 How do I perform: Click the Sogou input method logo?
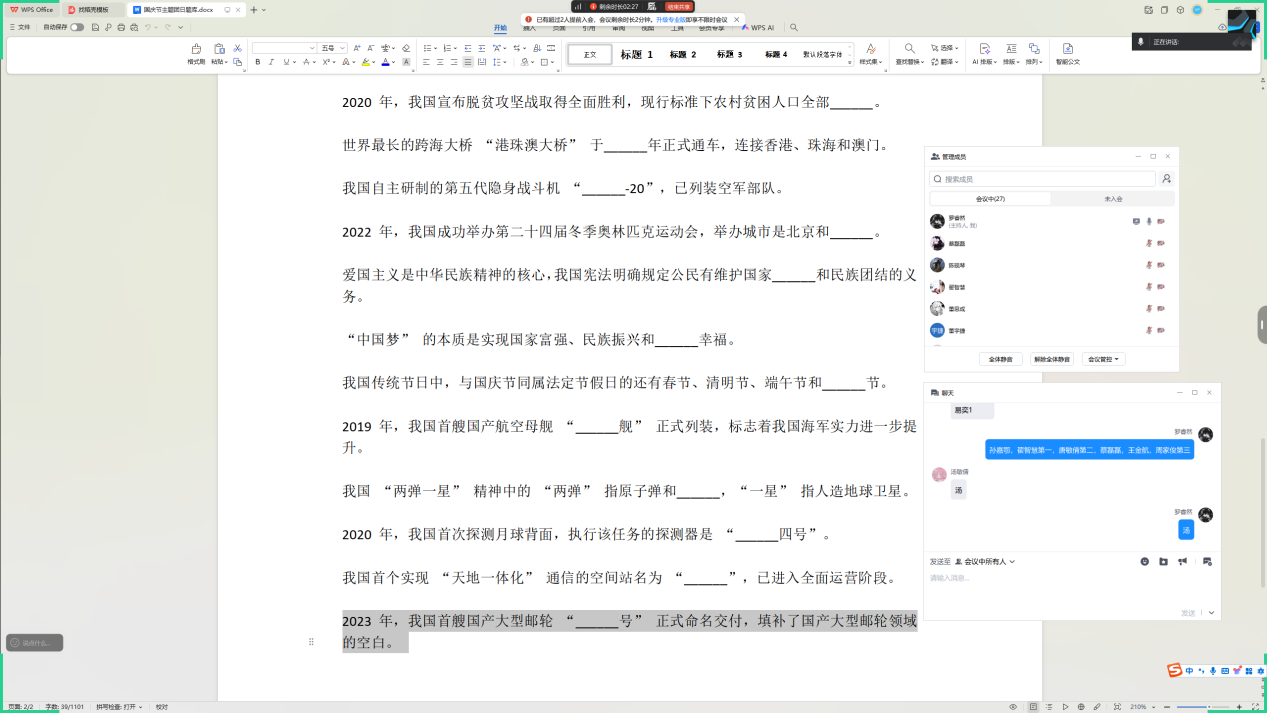(x=1174, y=671)
